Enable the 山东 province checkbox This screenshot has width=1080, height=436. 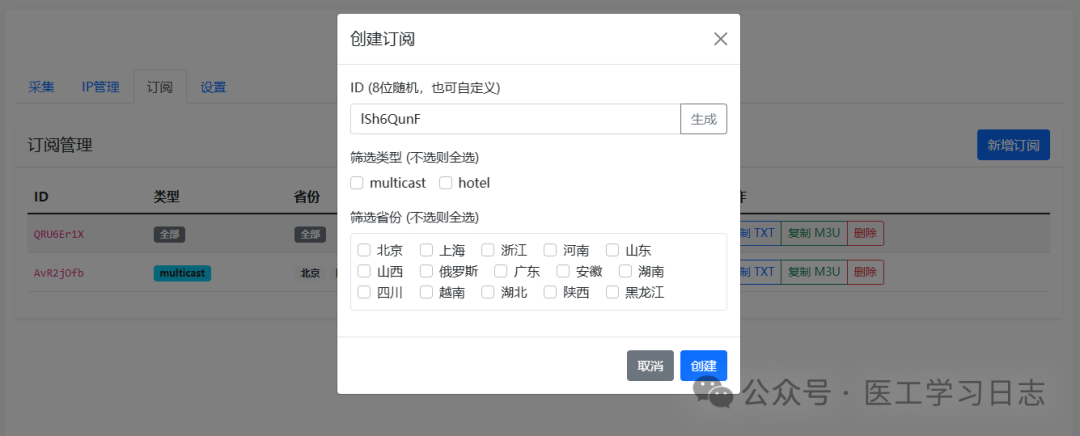[x=612, y=249]
